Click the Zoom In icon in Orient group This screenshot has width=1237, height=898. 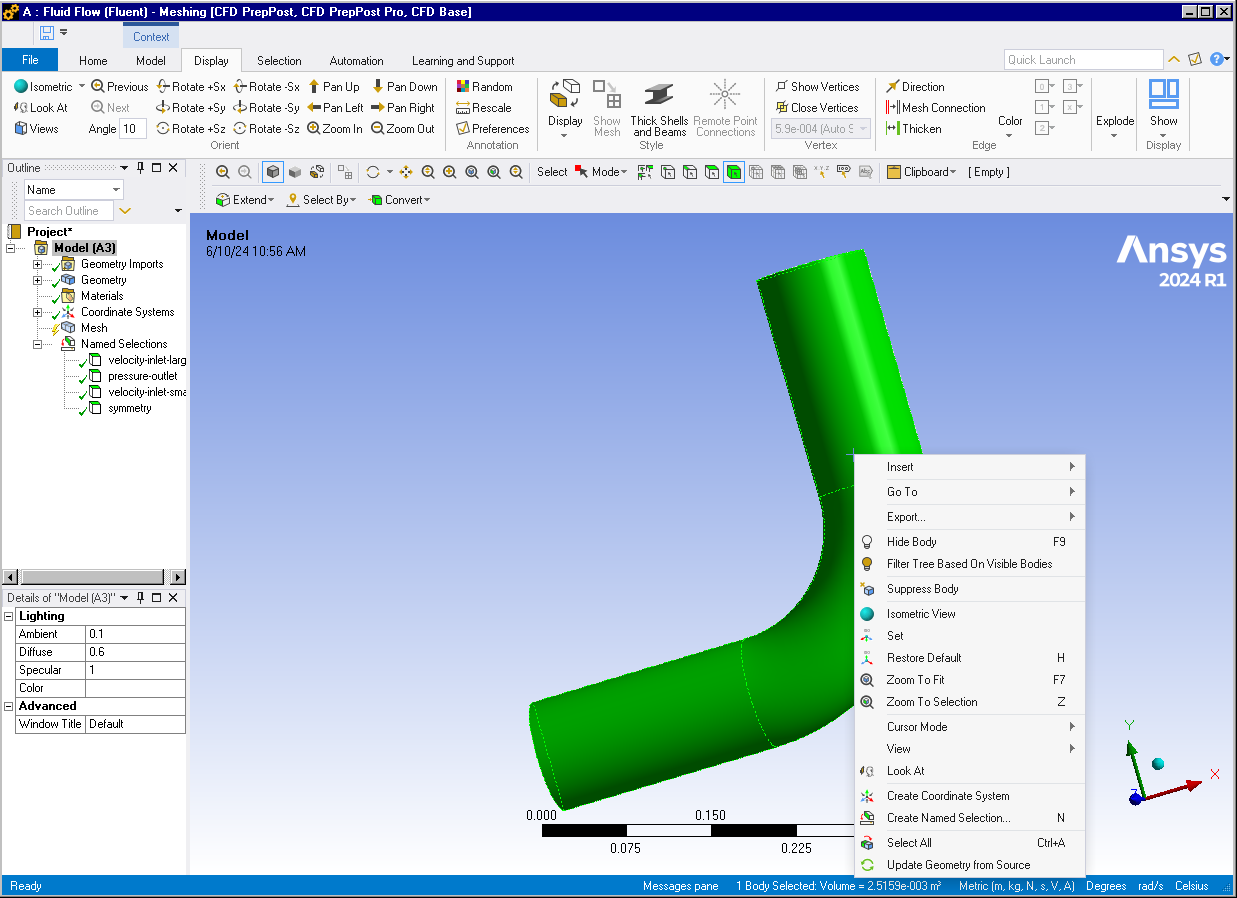pos(314,129)
